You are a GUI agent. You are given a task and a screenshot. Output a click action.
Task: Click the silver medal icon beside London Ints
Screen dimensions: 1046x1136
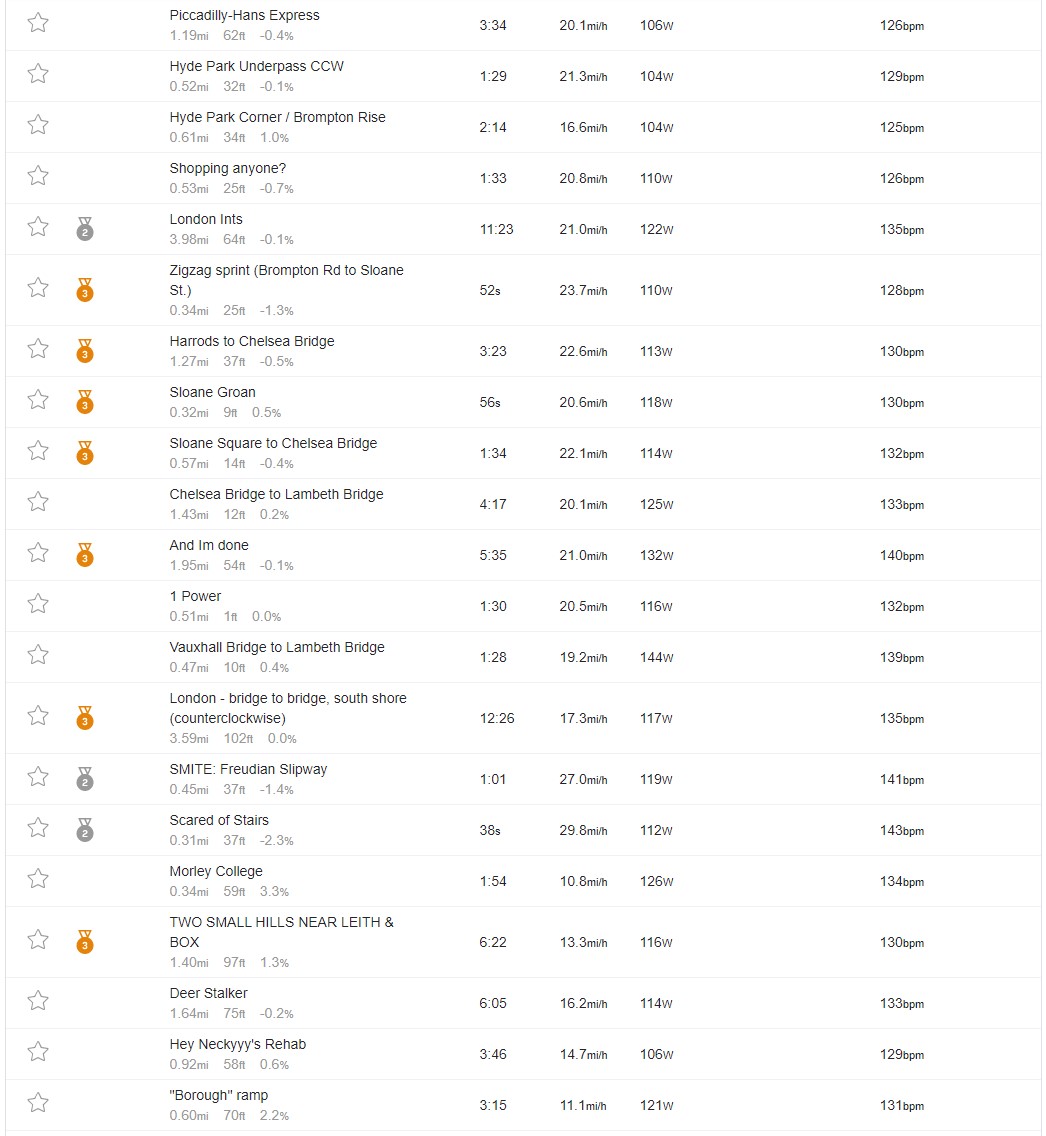click(85, 229)
